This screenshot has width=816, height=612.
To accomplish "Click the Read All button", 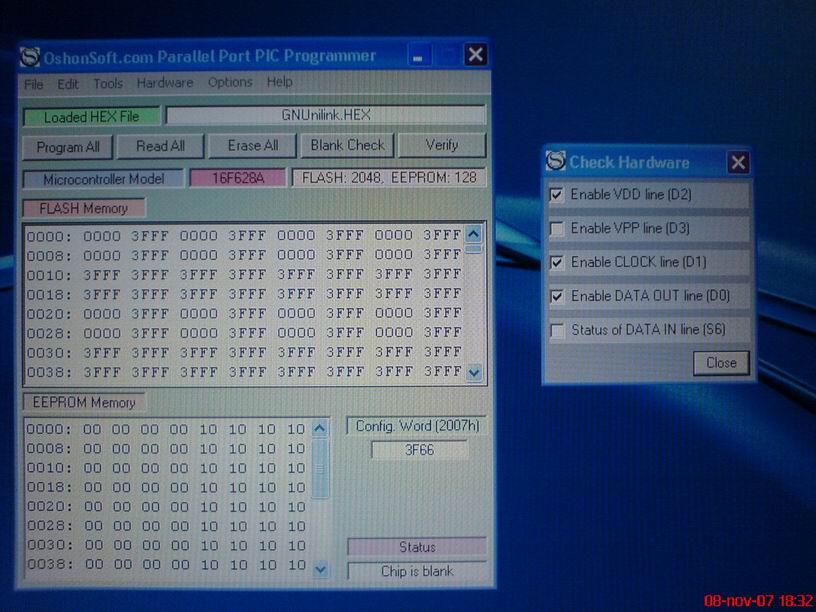I will pyautogui.click(x=160, y=146).
